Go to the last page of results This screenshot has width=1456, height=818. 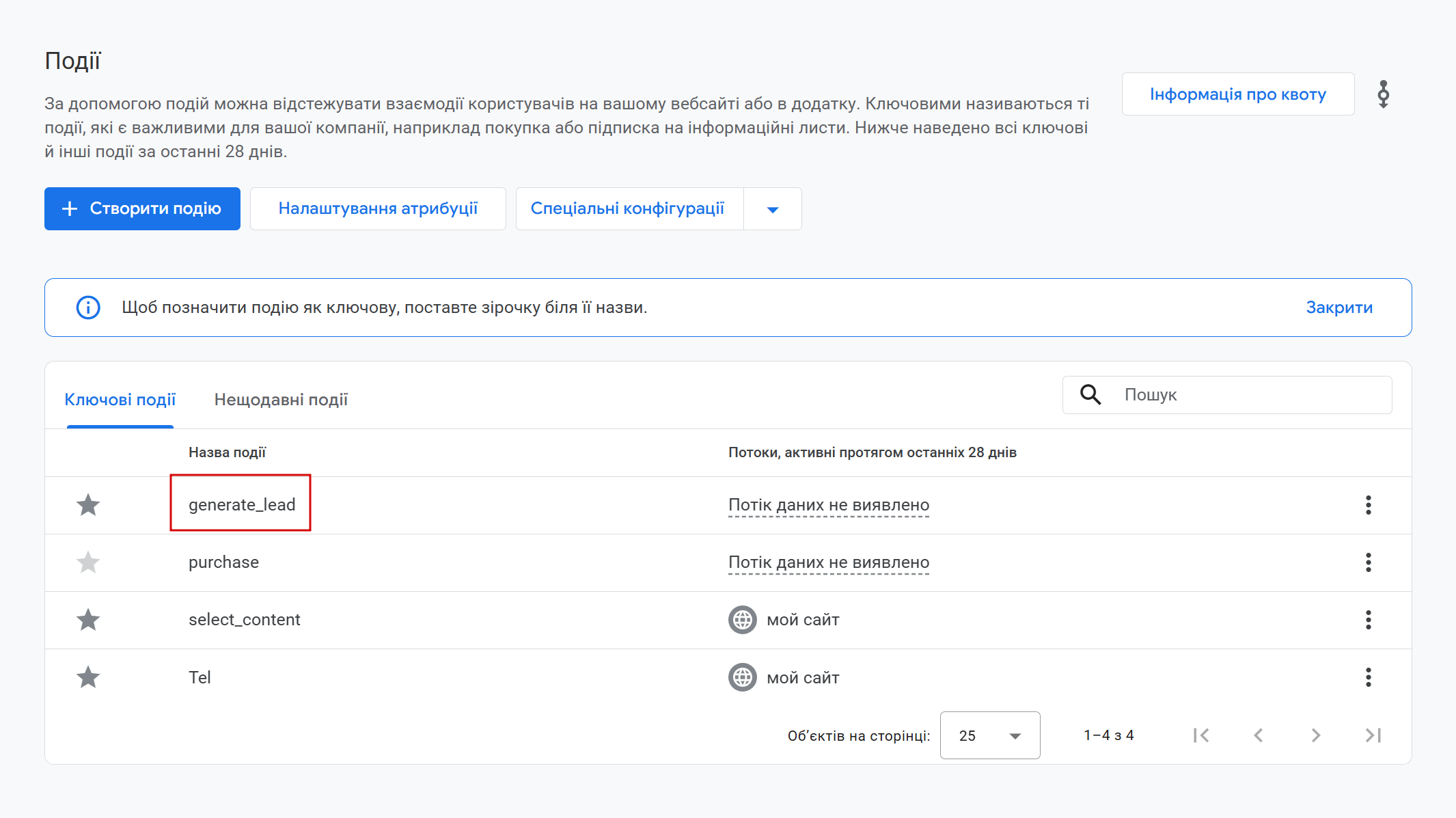point(1373,735)
